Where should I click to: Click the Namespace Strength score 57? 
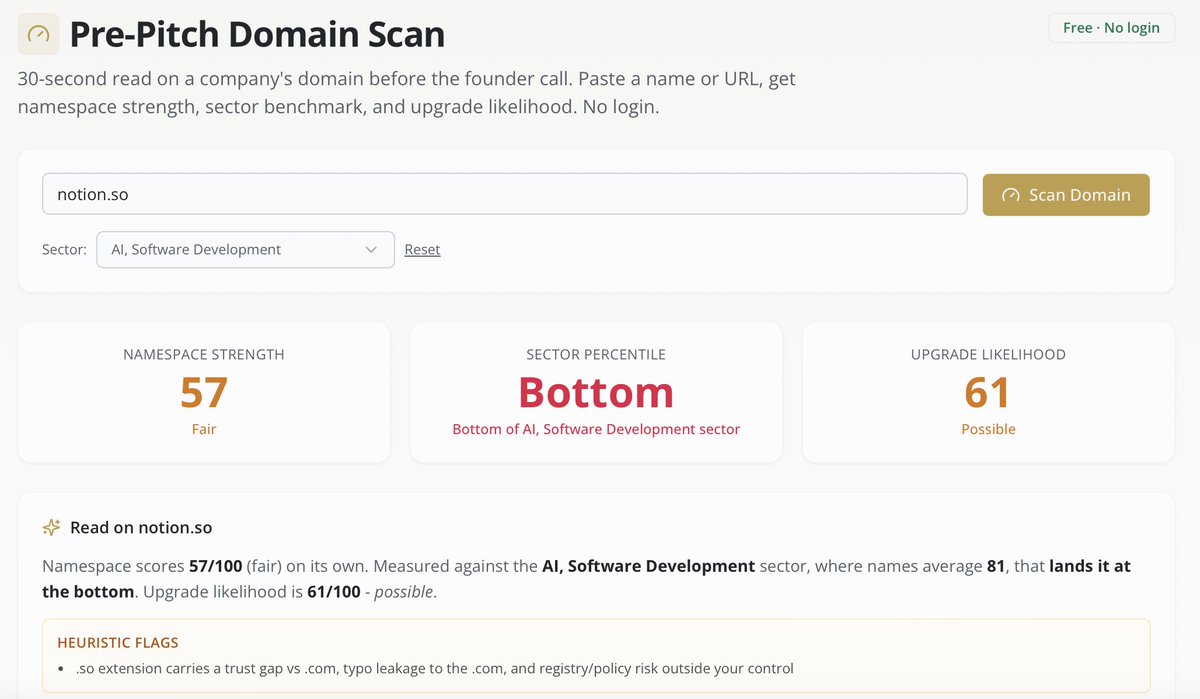coord(204,392)
